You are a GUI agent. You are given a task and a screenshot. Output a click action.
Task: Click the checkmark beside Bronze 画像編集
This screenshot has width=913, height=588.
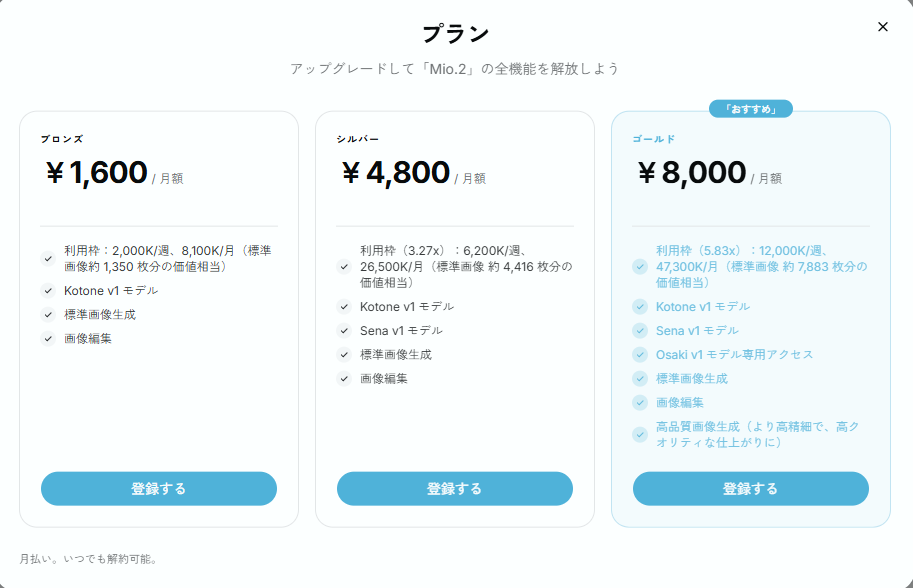point(48,339)
